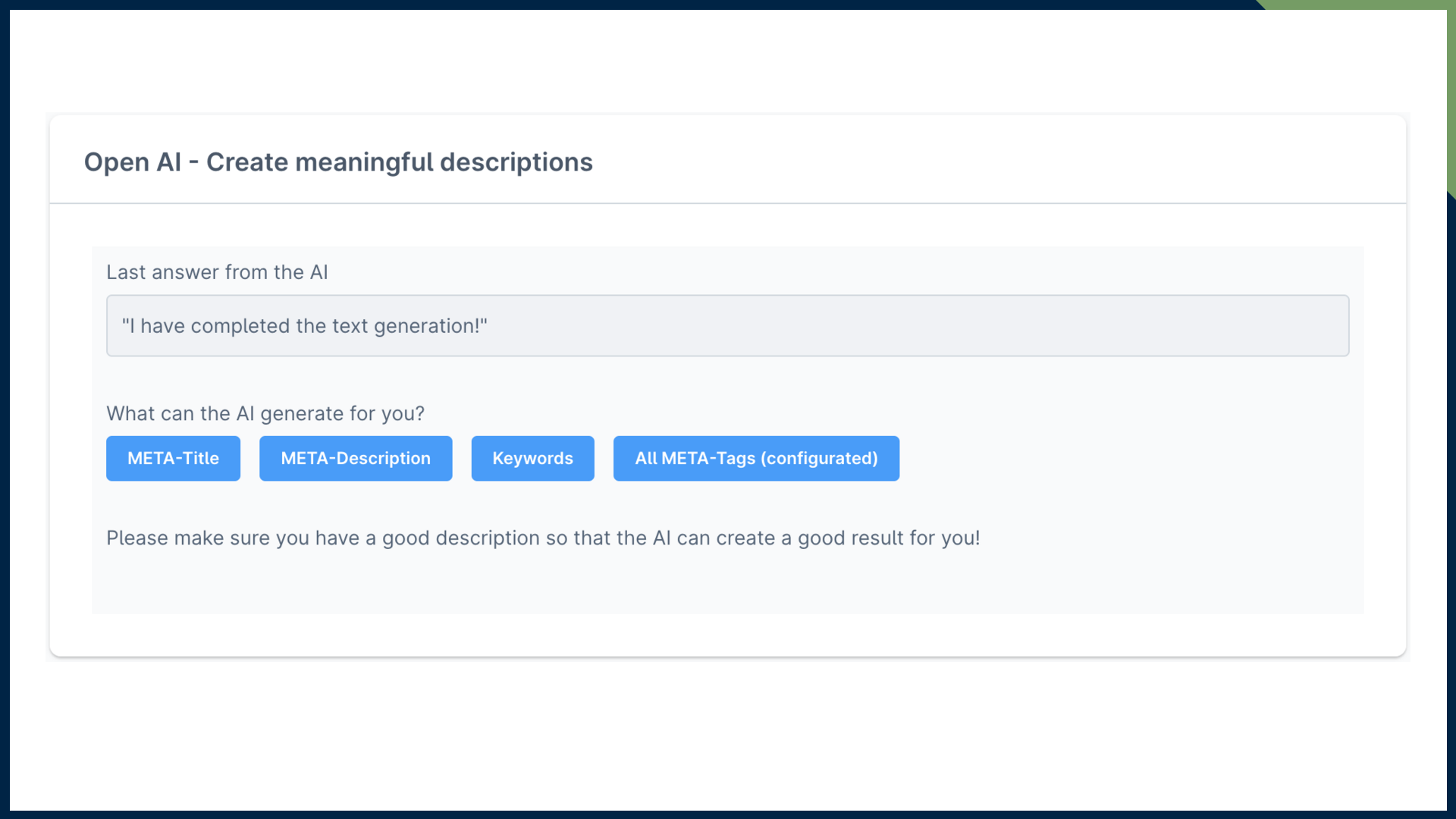Viewport: 1456px width, 819px height.
Task: Click the "I have completed the text generation!" text
Action: (x=304, y=326)
